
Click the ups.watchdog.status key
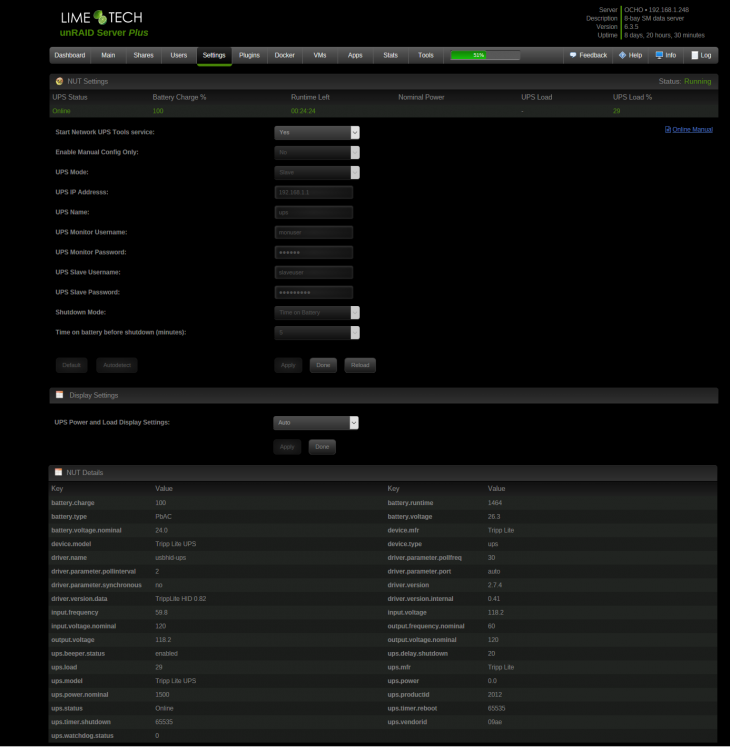(82, 736)
